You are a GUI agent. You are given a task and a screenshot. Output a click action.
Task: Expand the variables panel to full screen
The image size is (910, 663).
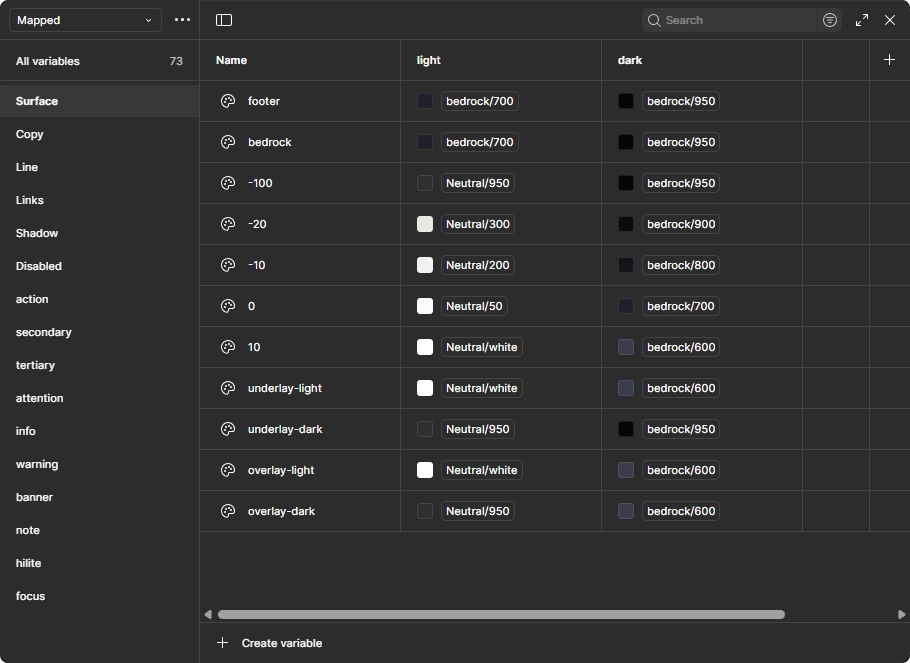861,20
